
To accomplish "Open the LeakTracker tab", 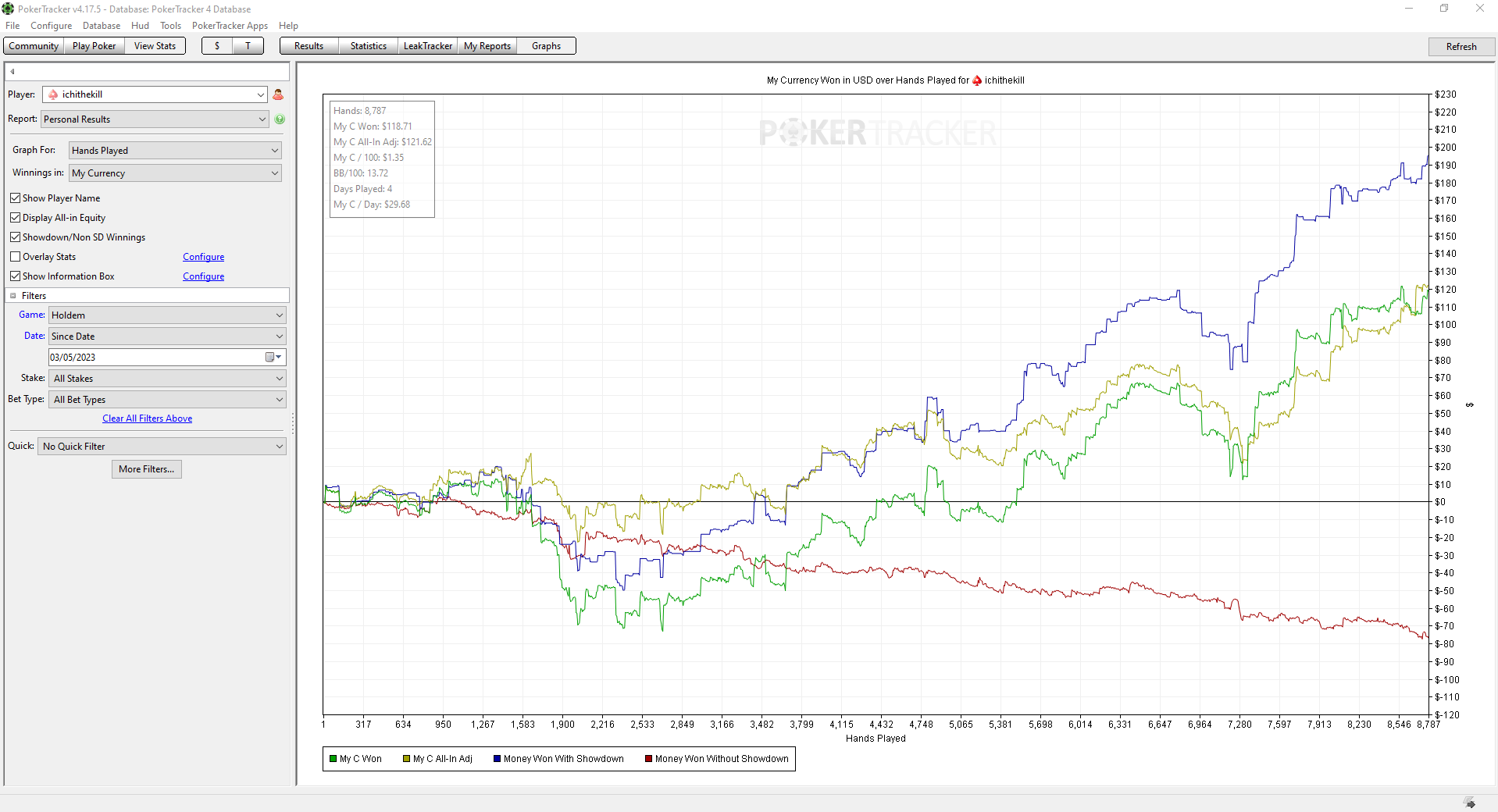I will coord(428,46).
